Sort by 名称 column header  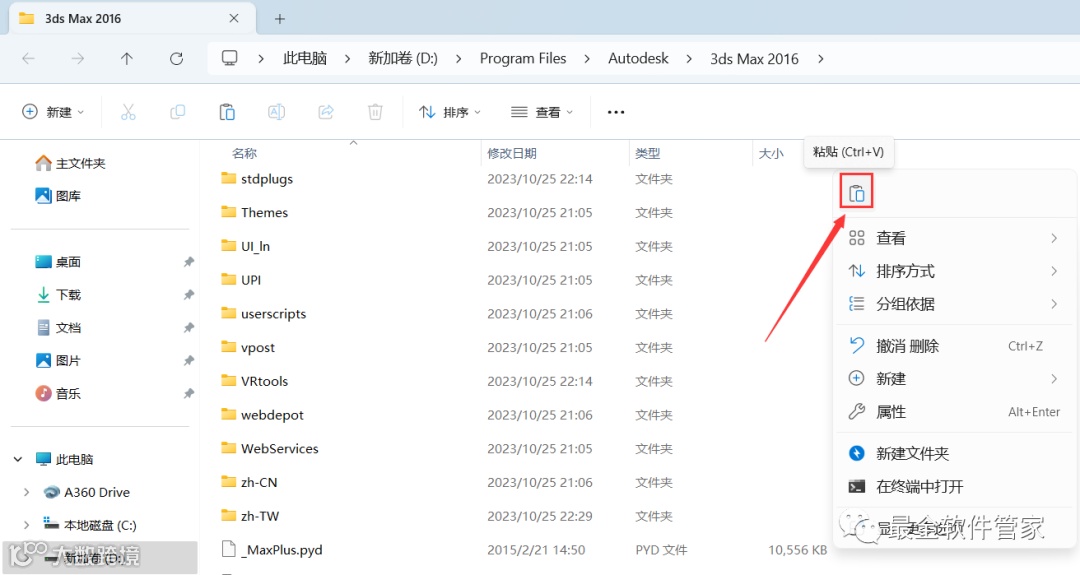245,153
